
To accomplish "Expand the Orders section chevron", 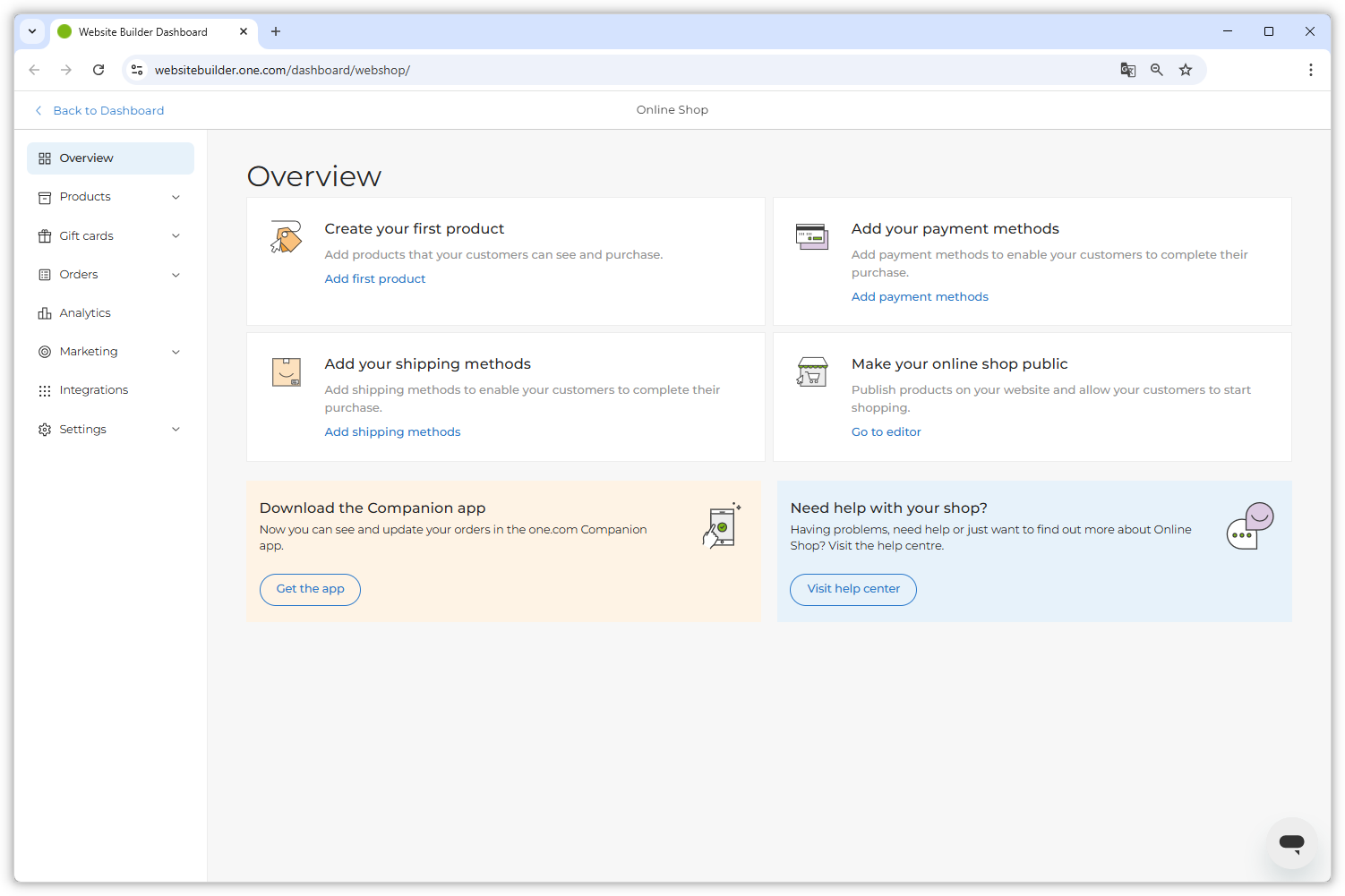I will click(x=176, y=274).
